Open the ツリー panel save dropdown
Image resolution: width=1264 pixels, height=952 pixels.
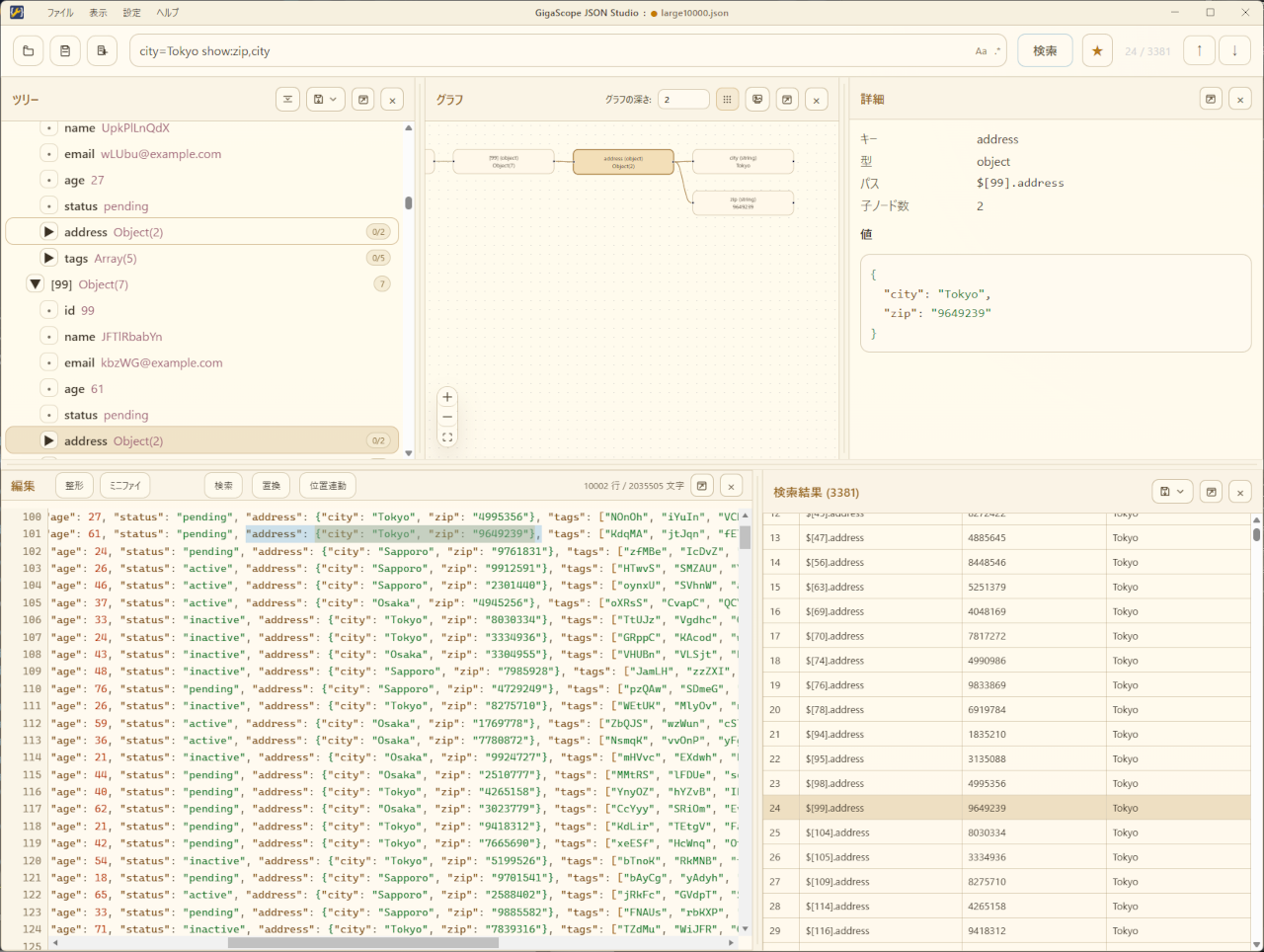[x=325, y=100]
